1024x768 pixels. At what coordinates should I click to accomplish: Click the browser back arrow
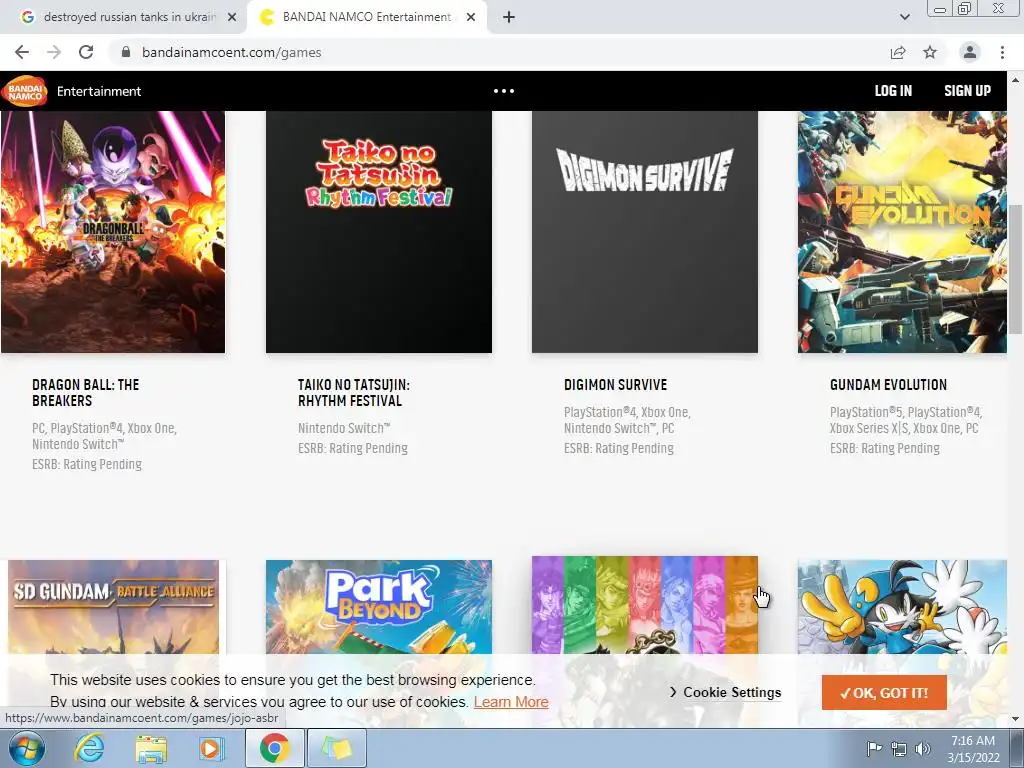(22, 52)
